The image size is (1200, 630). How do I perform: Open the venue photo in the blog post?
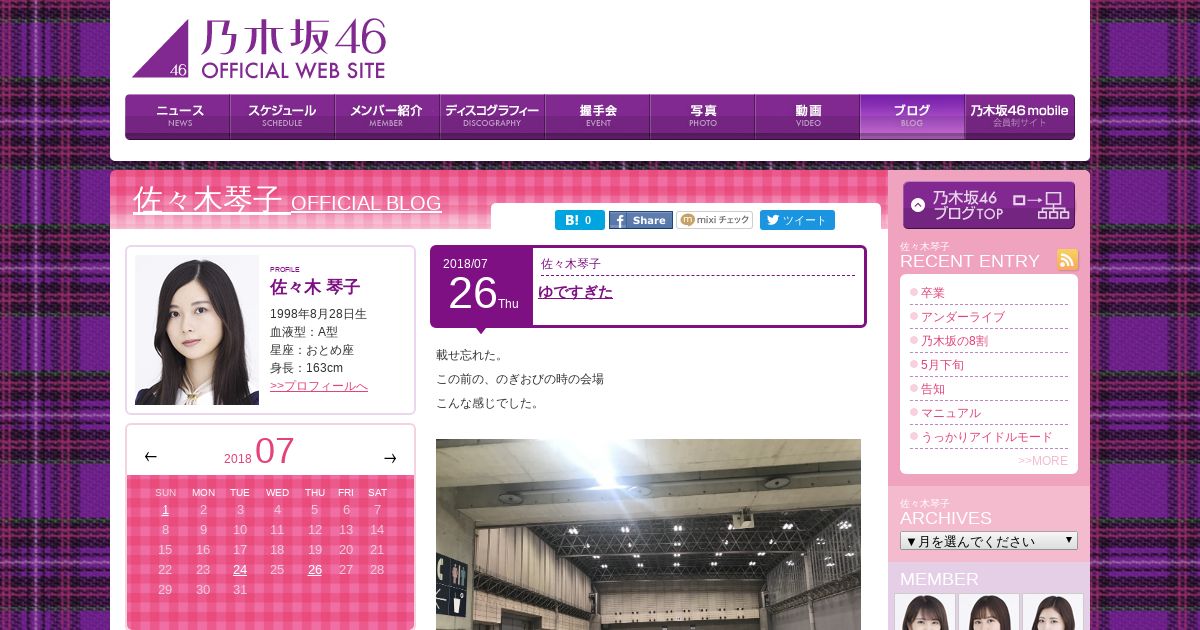click(x=648, y=534)
